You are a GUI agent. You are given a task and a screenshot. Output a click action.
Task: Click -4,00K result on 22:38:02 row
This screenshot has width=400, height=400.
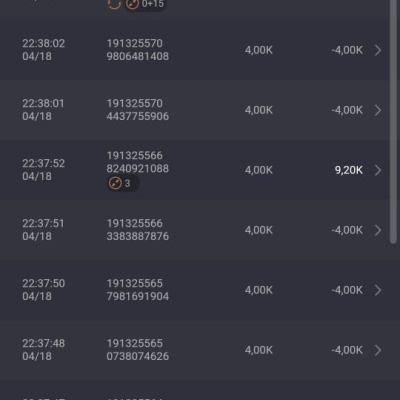coord(347,50)
